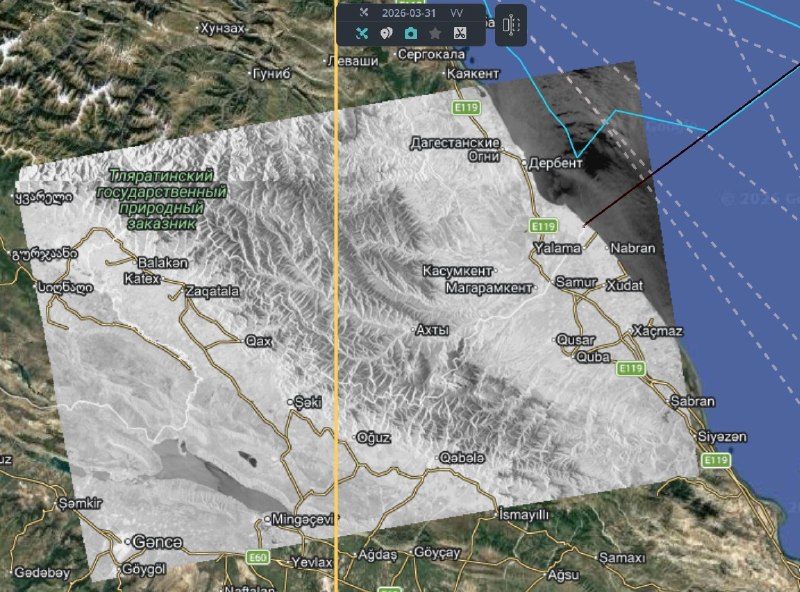Image resolution: width=800 pixels, height=592 pixels.
Task: Click the Xaçmaz town label
Action: [x=658, y=331]
